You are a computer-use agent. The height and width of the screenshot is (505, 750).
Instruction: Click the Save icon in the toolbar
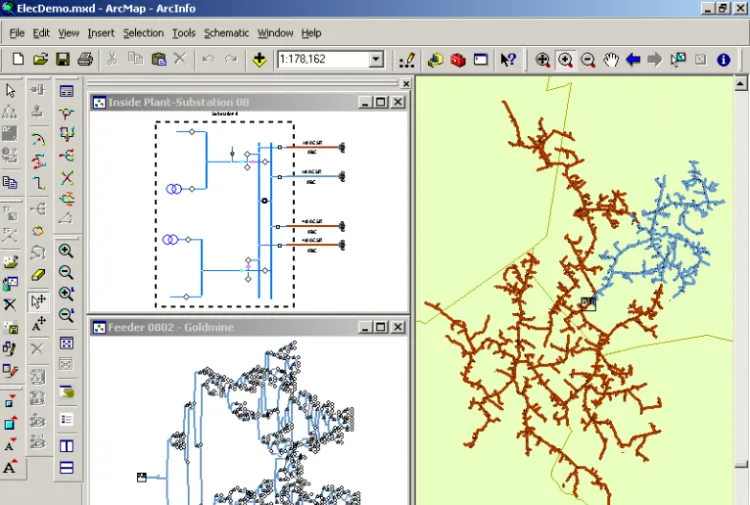(62, 60)
